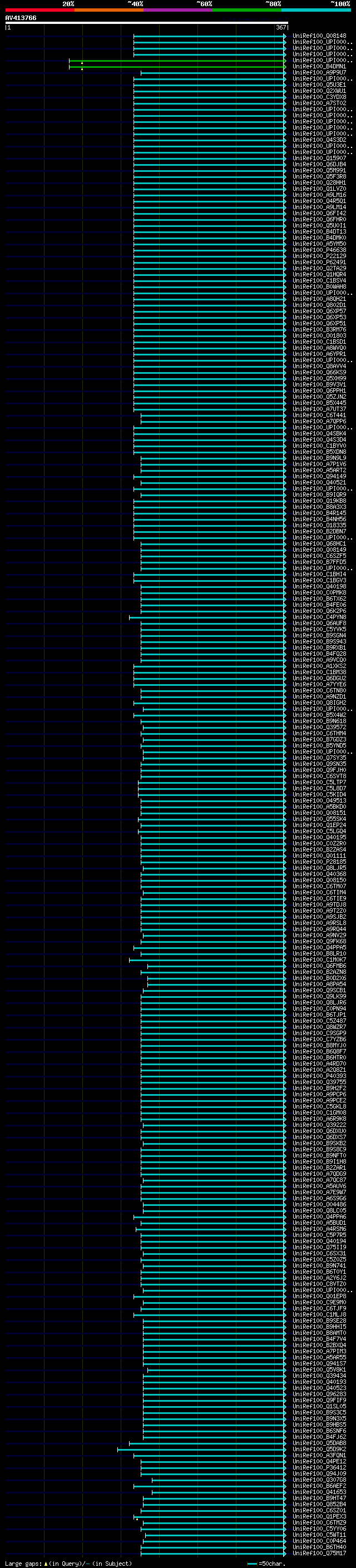Select the UniRef100_B6AEF2 label
This screenshot has height=1568, width=356.
click(x=319, y=1486)
